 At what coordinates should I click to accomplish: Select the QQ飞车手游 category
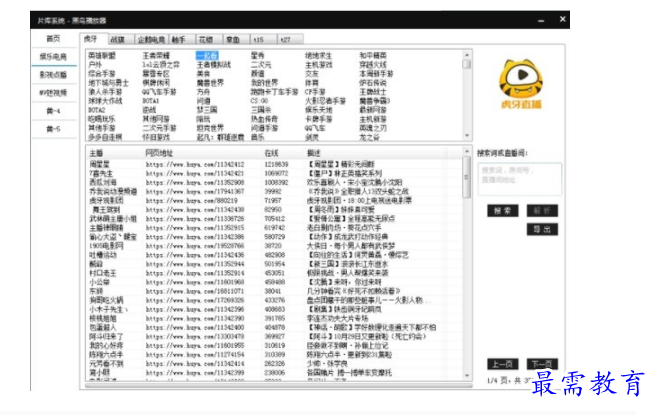tap(160, 92)
